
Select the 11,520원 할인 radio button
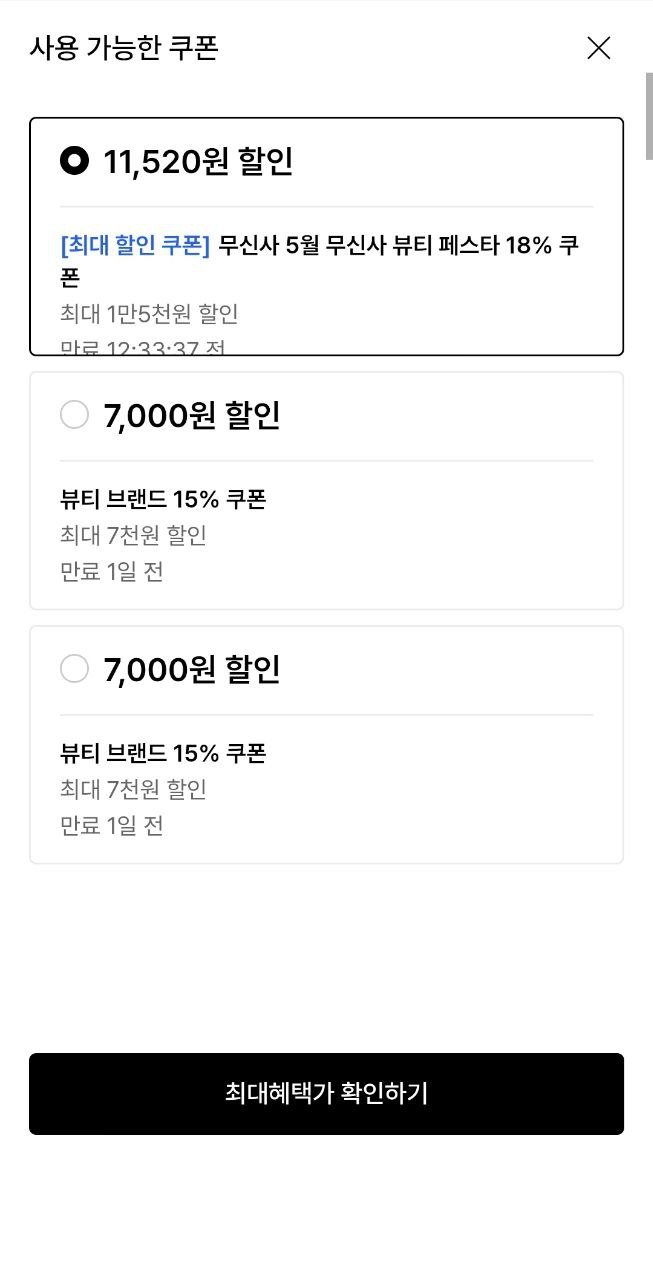(75, 161)
